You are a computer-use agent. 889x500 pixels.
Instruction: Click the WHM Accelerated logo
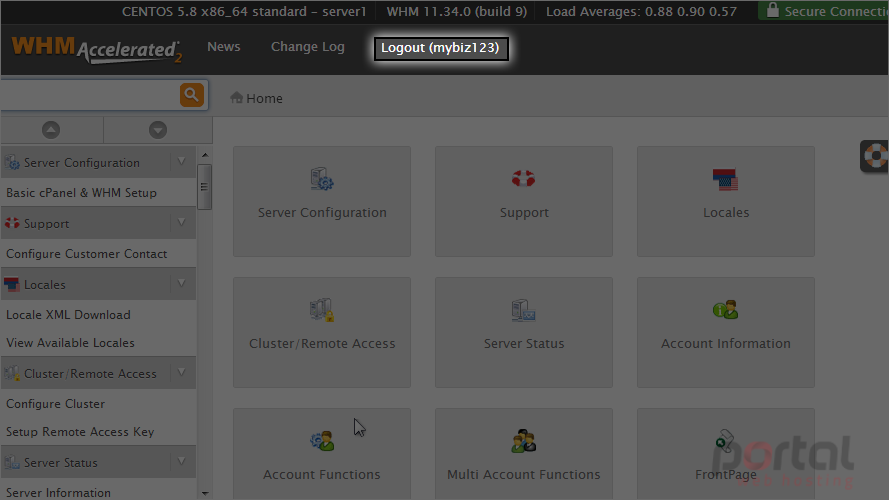pyautogui.click(x=97, y=49)
